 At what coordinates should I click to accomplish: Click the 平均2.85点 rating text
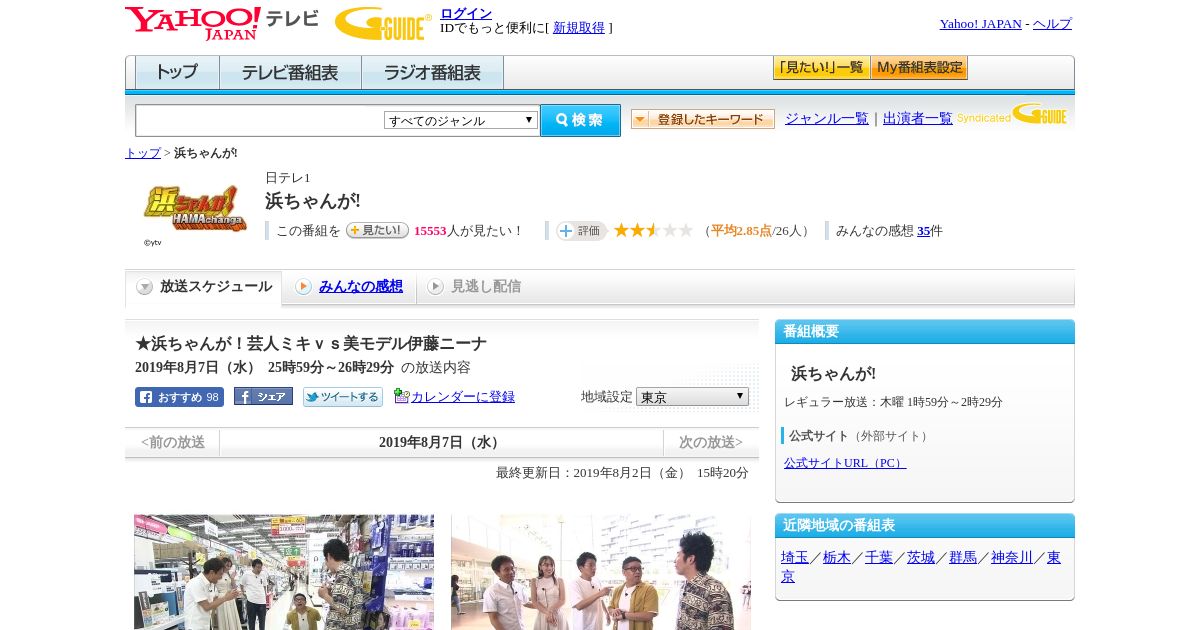pyautogui.click(x=741, y=231)
